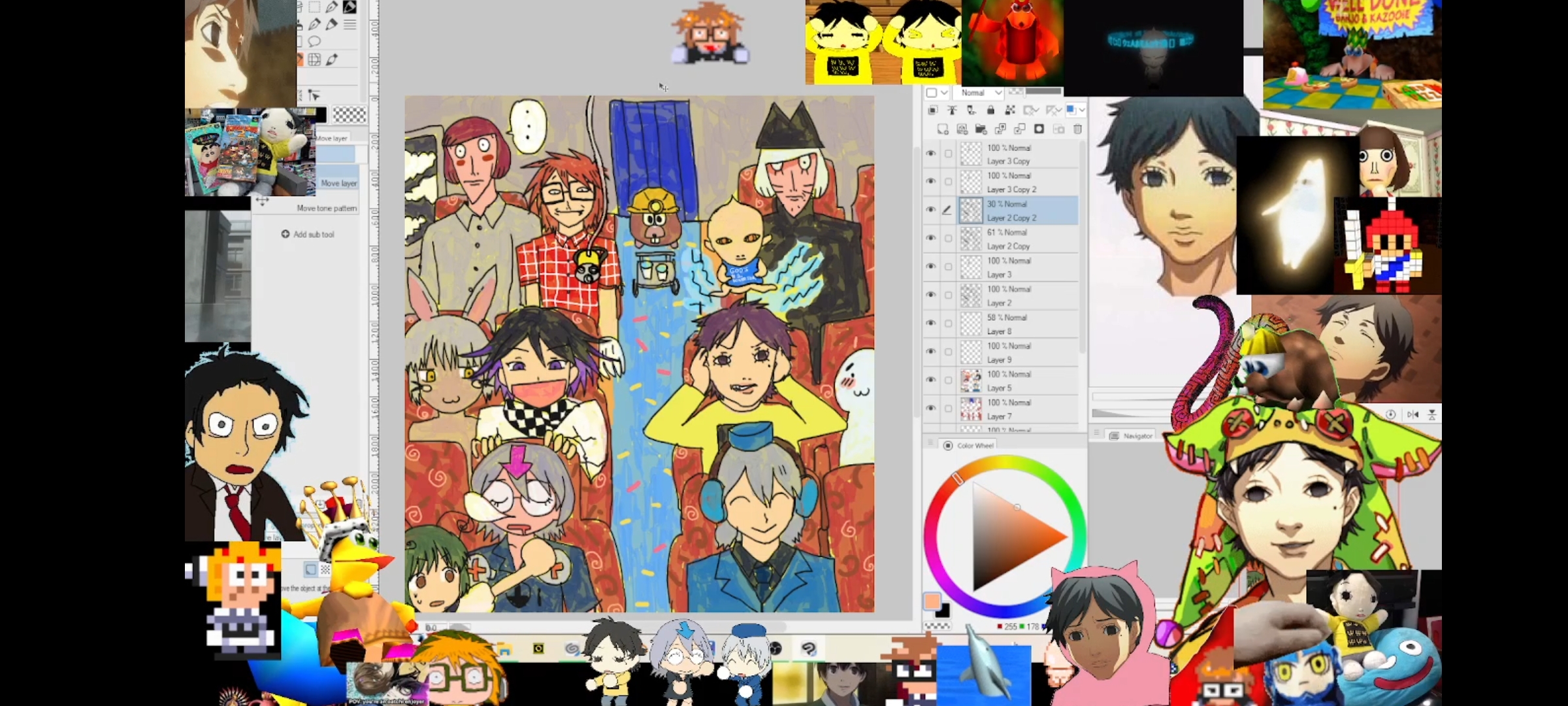Switch to the Color Wheel tab
This screenshot has width=1568, height=706.
coord(970,445)
